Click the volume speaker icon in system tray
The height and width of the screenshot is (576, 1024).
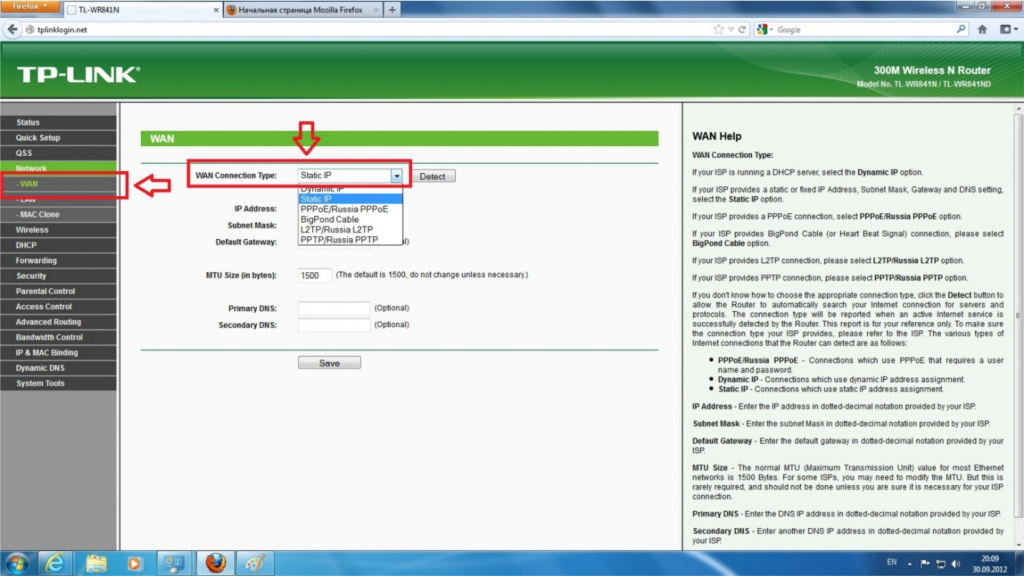(x=956, y=563)
